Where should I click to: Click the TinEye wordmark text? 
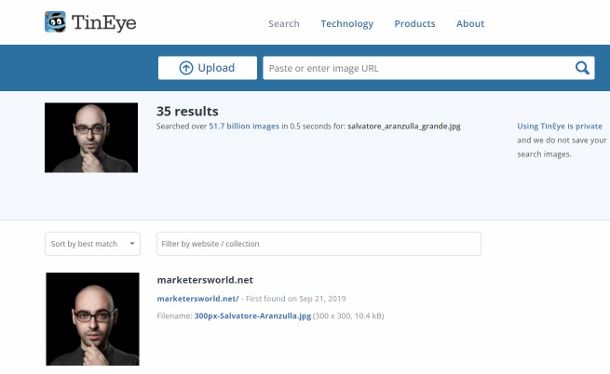click(104, 23)
